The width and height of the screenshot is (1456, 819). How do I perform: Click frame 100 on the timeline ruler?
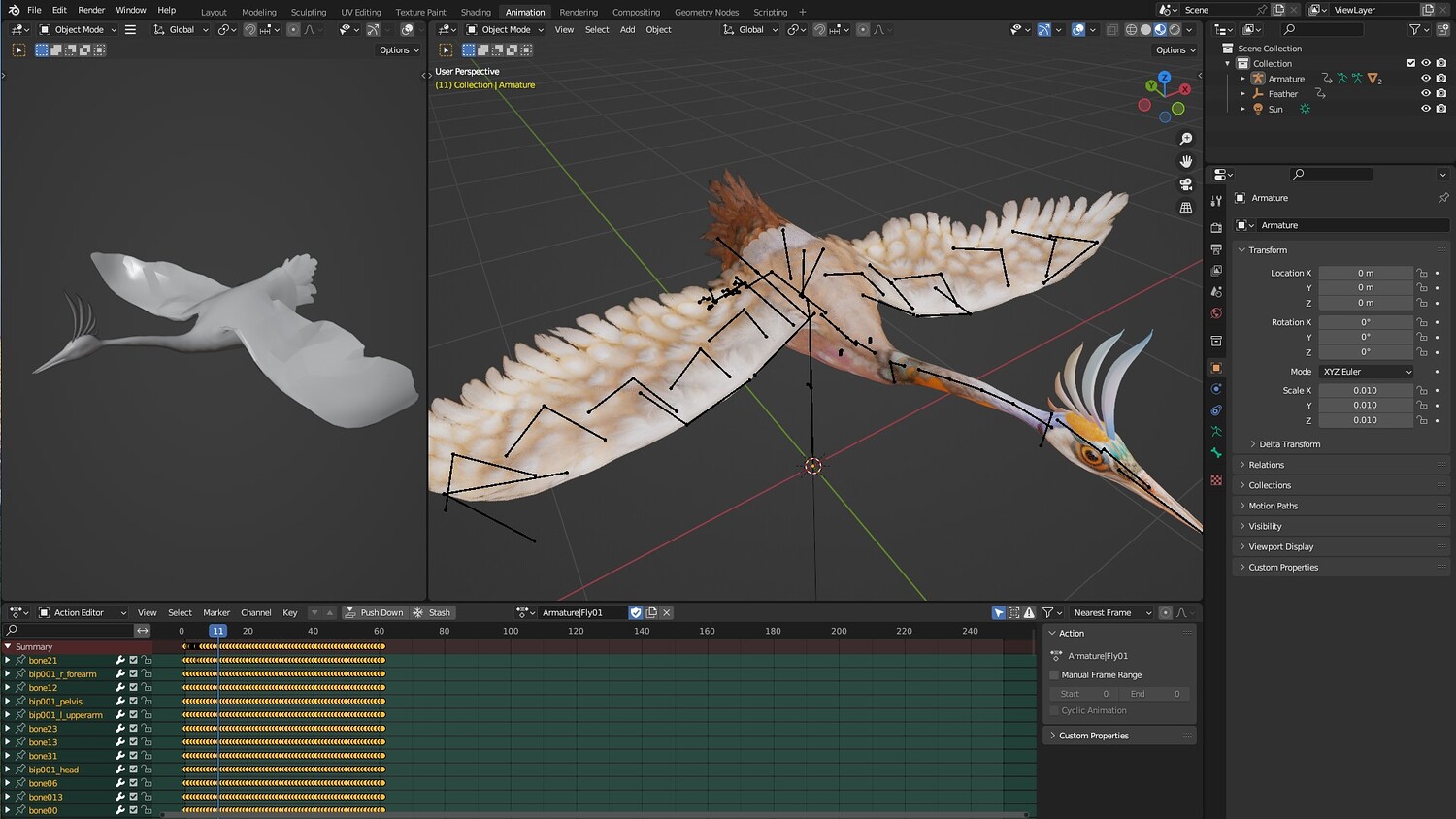pos(511,632)
